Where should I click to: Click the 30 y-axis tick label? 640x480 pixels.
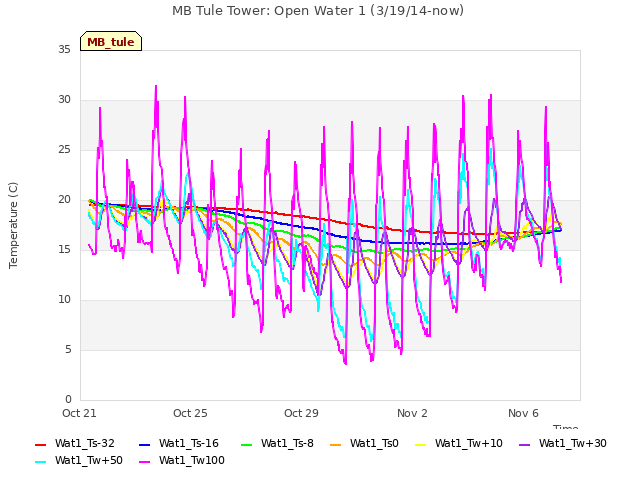(x=64, y=100)
